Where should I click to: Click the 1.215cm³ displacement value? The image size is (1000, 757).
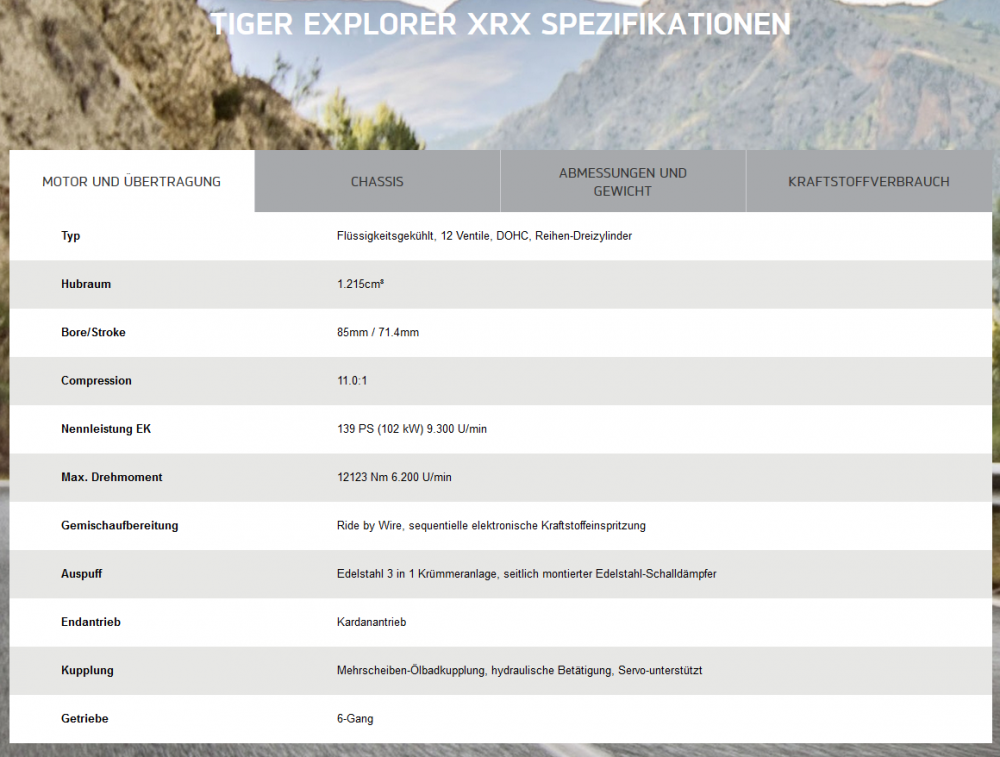click(361, 284)
